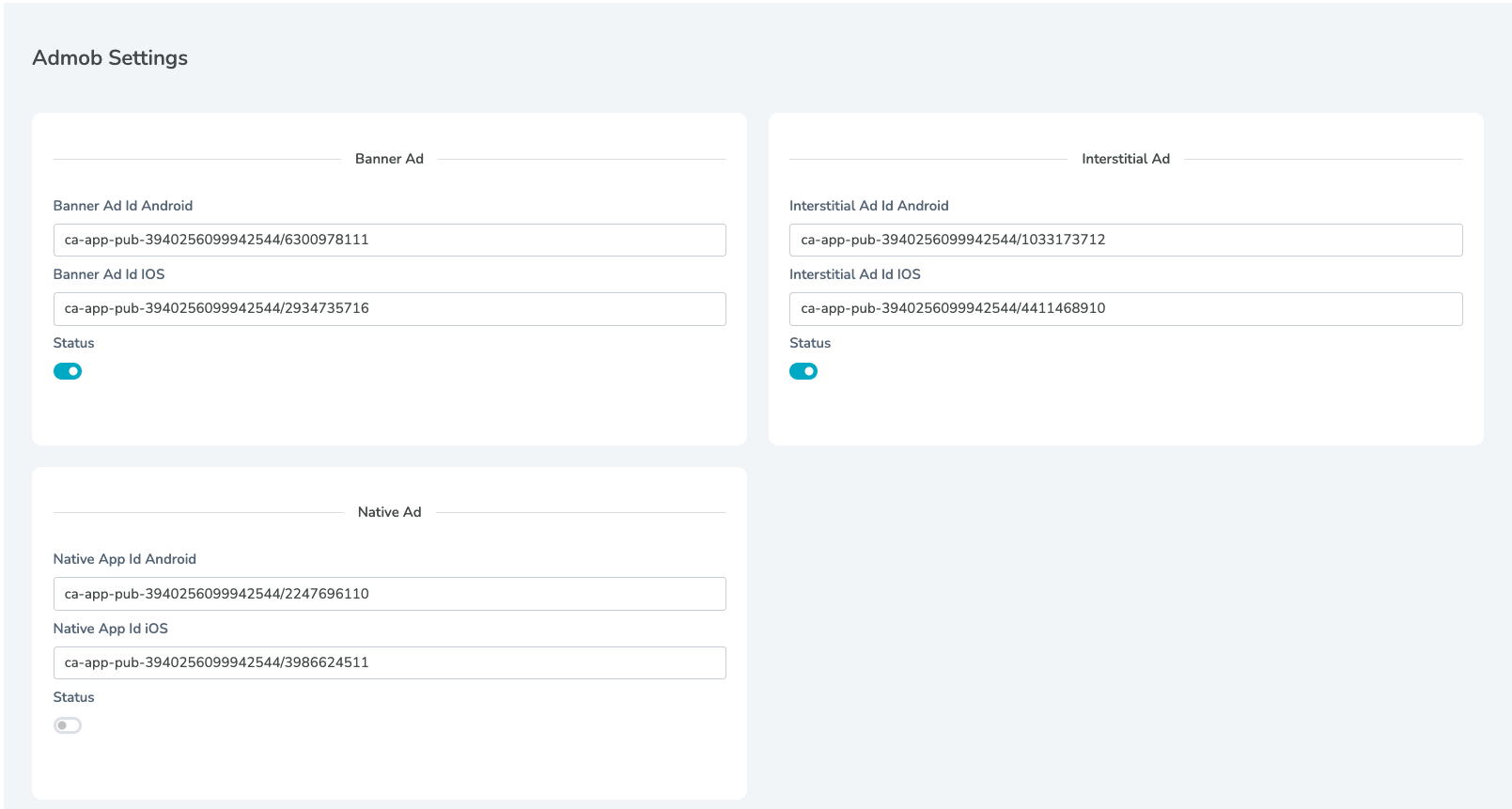Click the "Native App Id iOS" label

pos(111,629)
